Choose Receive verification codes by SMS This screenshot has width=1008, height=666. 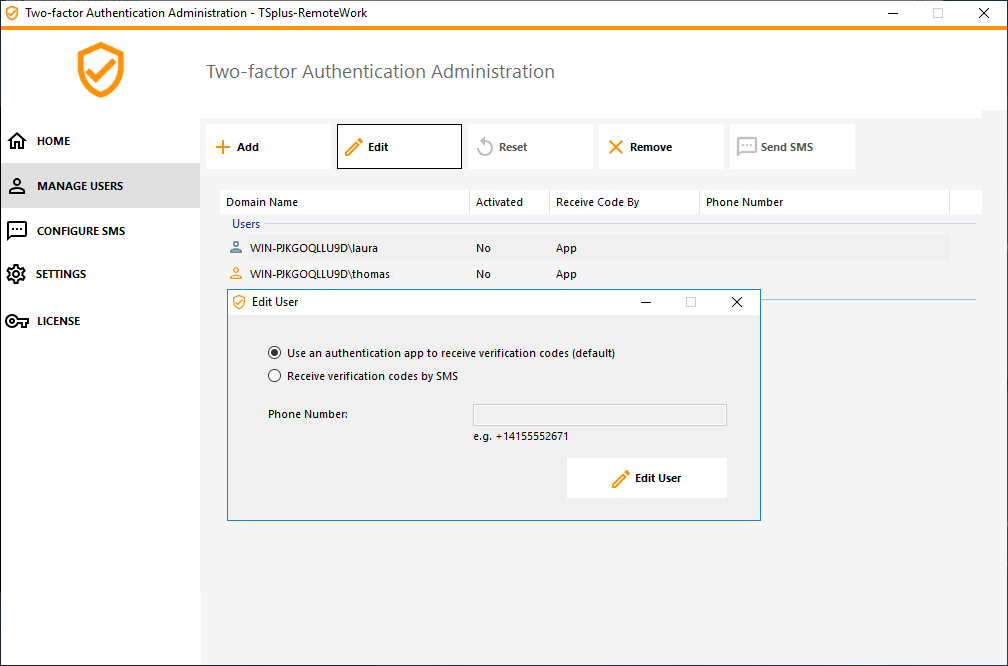point(275,376)
